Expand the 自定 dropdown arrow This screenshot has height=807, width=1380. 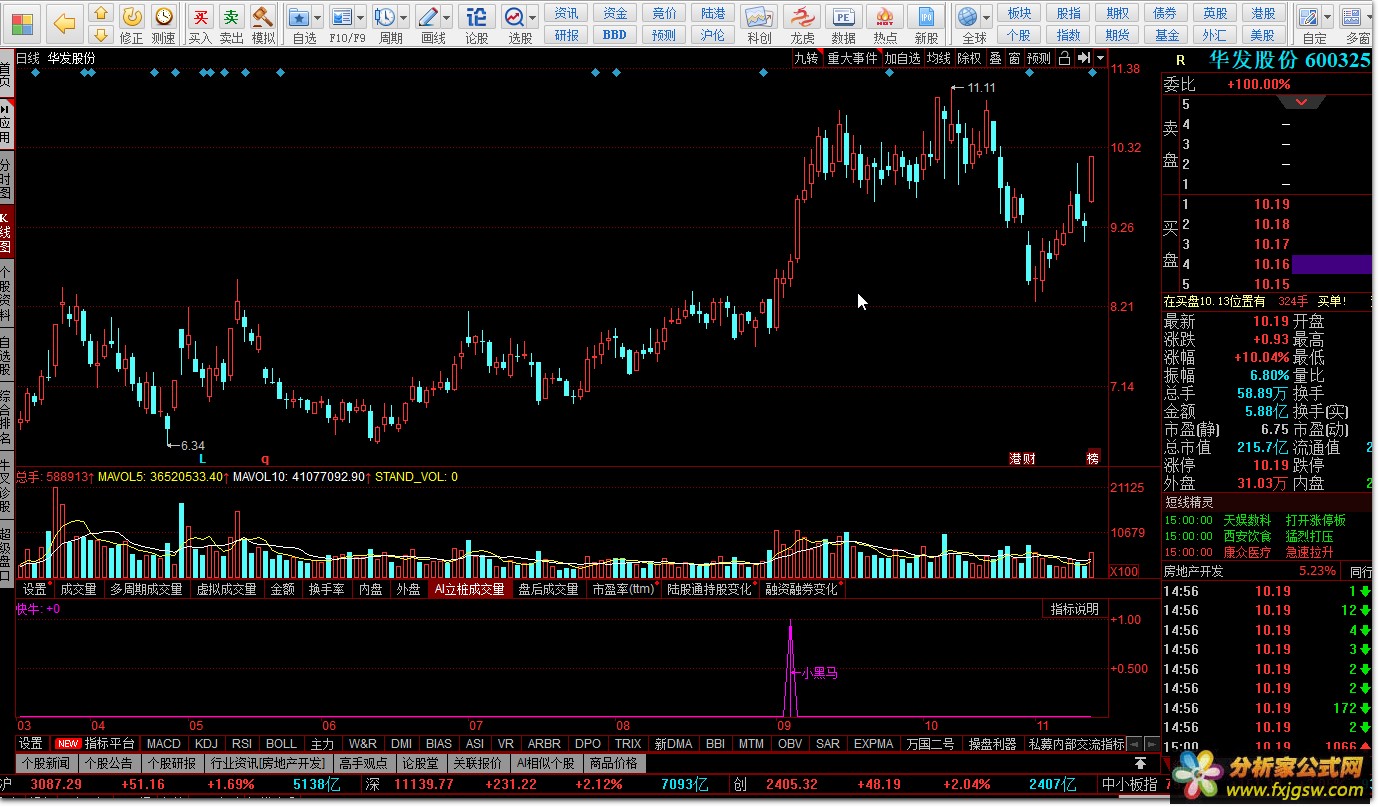tap(1327, 18)
